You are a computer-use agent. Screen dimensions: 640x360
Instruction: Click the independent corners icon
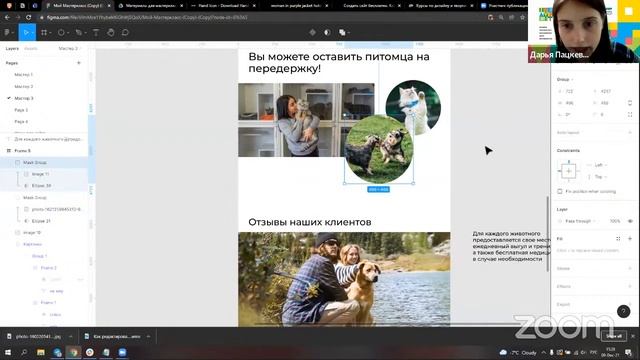[x=630, y=115]
